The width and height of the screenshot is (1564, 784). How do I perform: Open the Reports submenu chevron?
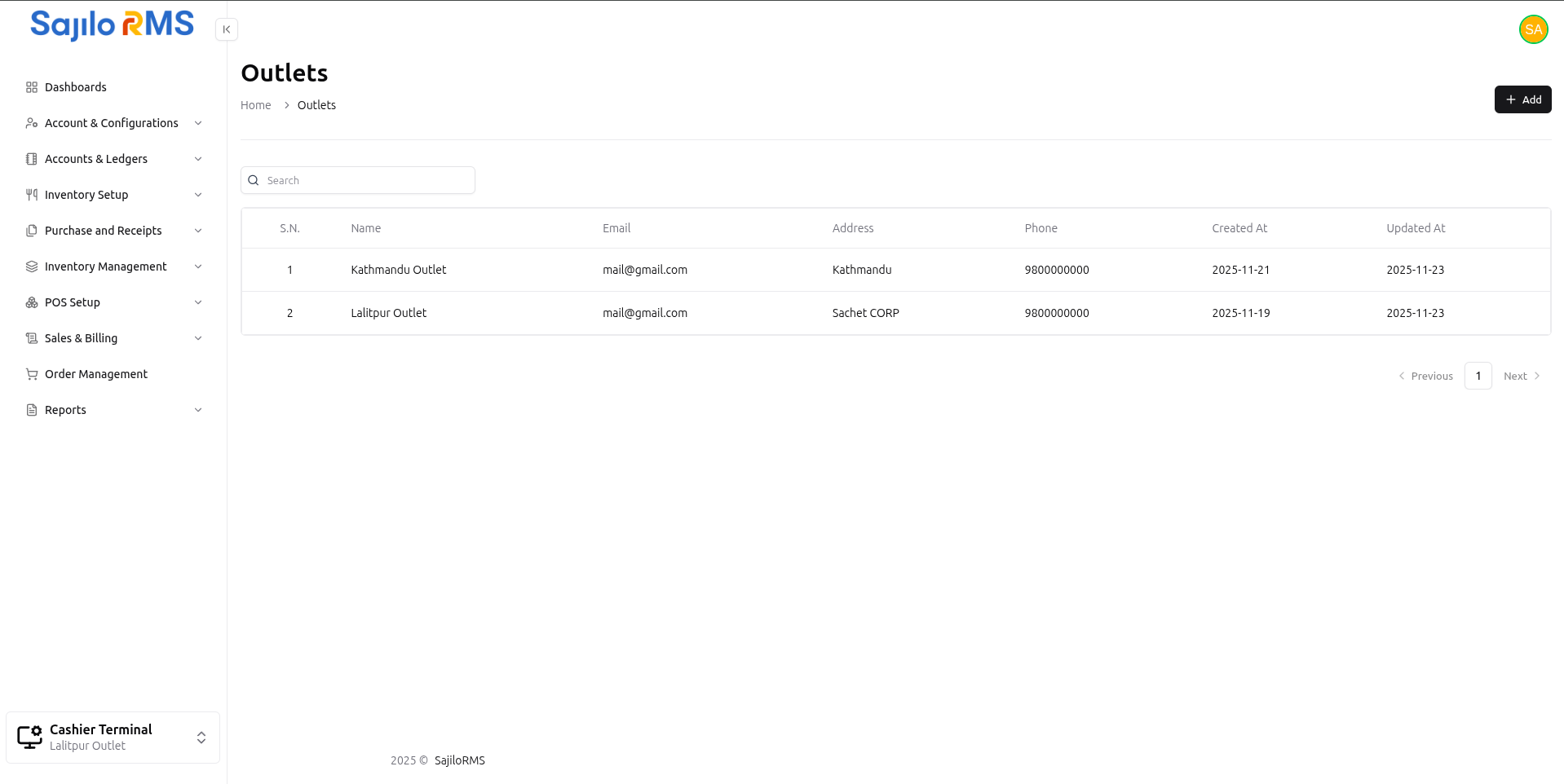coord(198,410)
